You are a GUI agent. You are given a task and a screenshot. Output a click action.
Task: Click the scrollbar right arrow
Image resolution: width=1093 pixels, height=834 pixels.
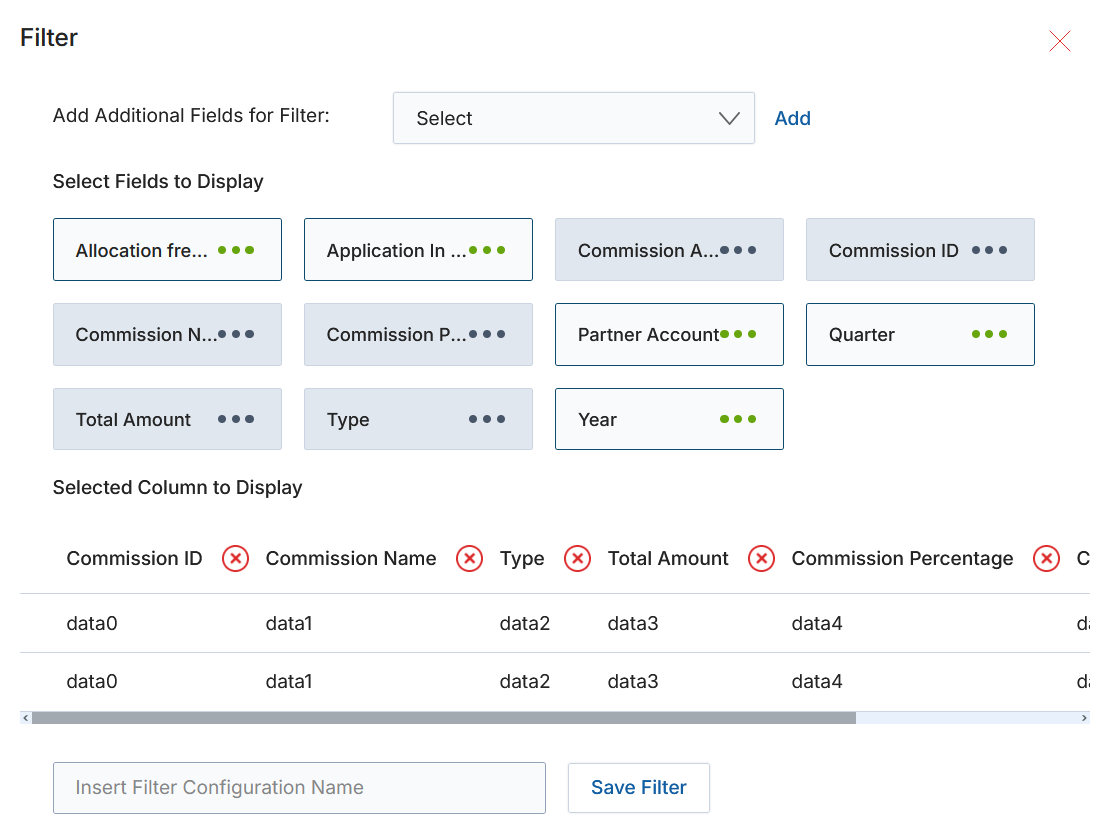point(1084,718)
